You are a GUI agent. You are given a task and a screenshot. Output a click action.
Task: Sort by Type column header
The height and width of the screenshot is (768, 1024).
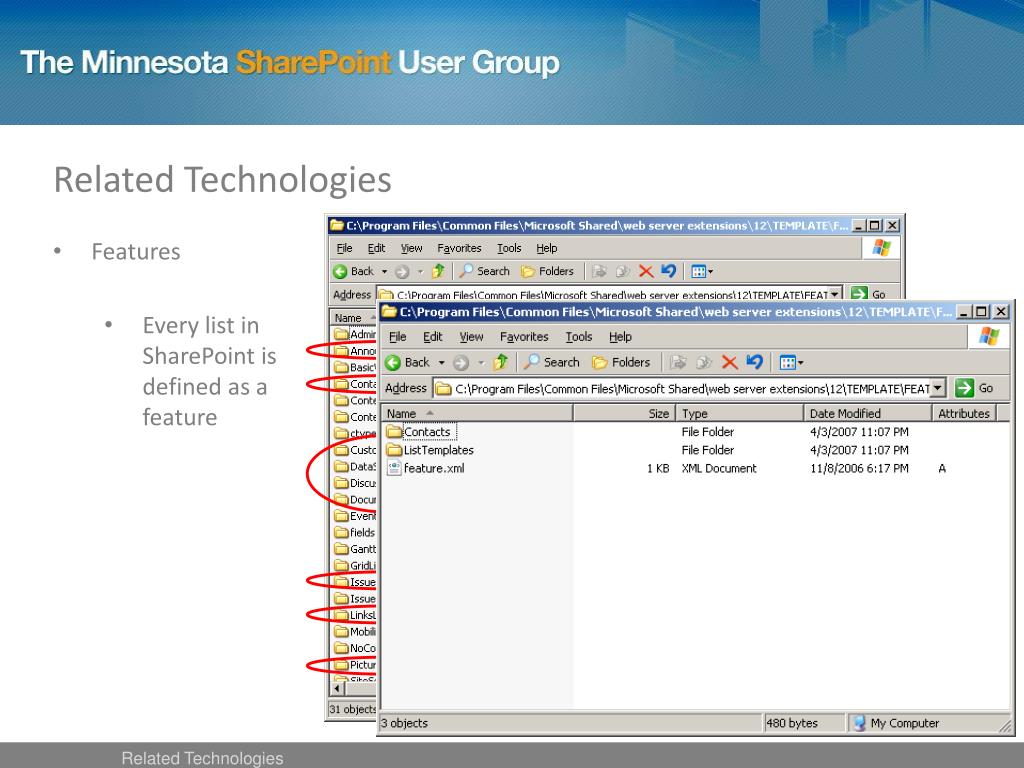coord(739,413)
